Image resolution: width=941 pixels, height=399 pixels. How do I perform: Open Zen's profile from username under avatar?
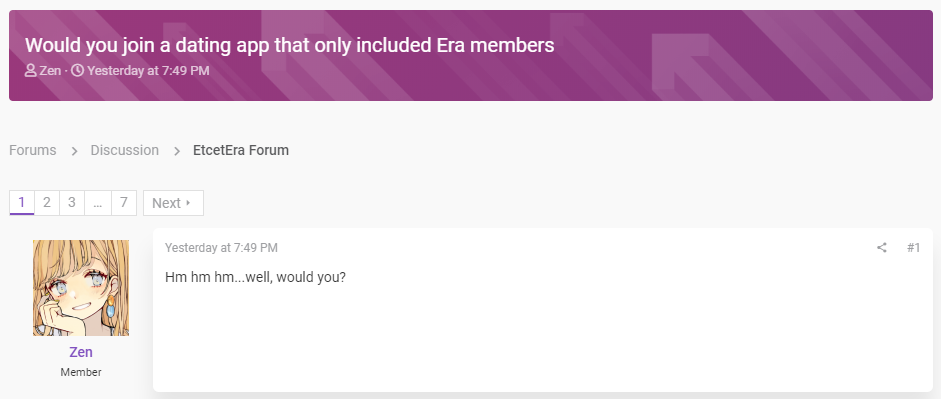(81, 352)
